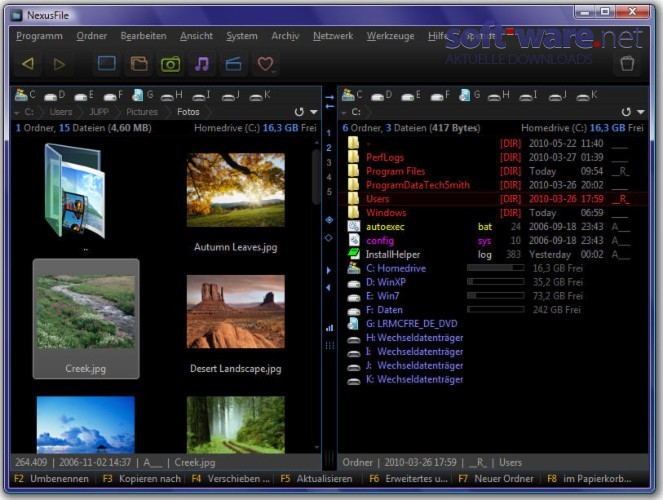Click the hollow diamond icon in center bar
The image size is (663, 500).
tap(329, 238)
